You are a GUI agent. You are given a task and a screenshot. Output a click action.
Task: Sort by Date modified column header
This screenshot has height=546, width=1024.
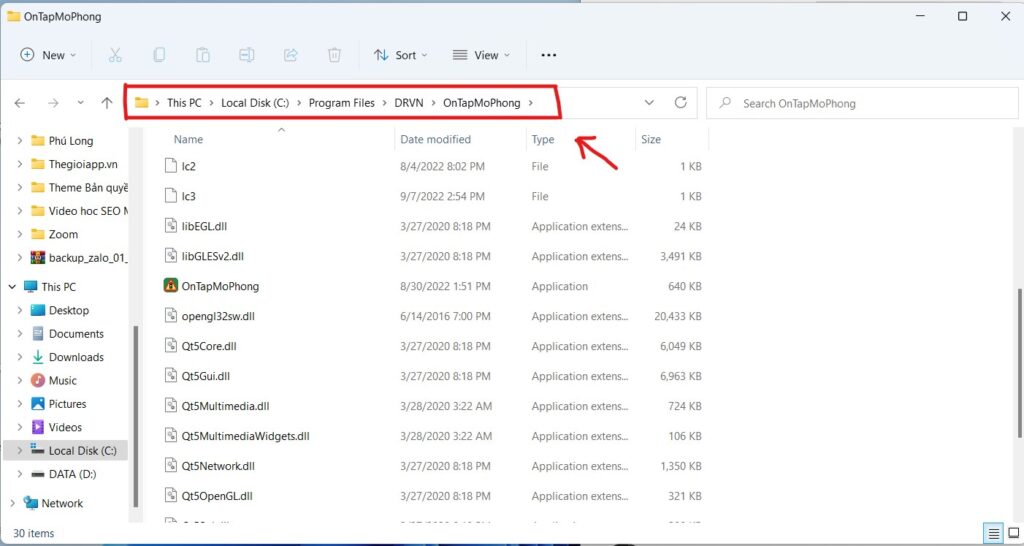pyautogui.click(x=436, y=139)
